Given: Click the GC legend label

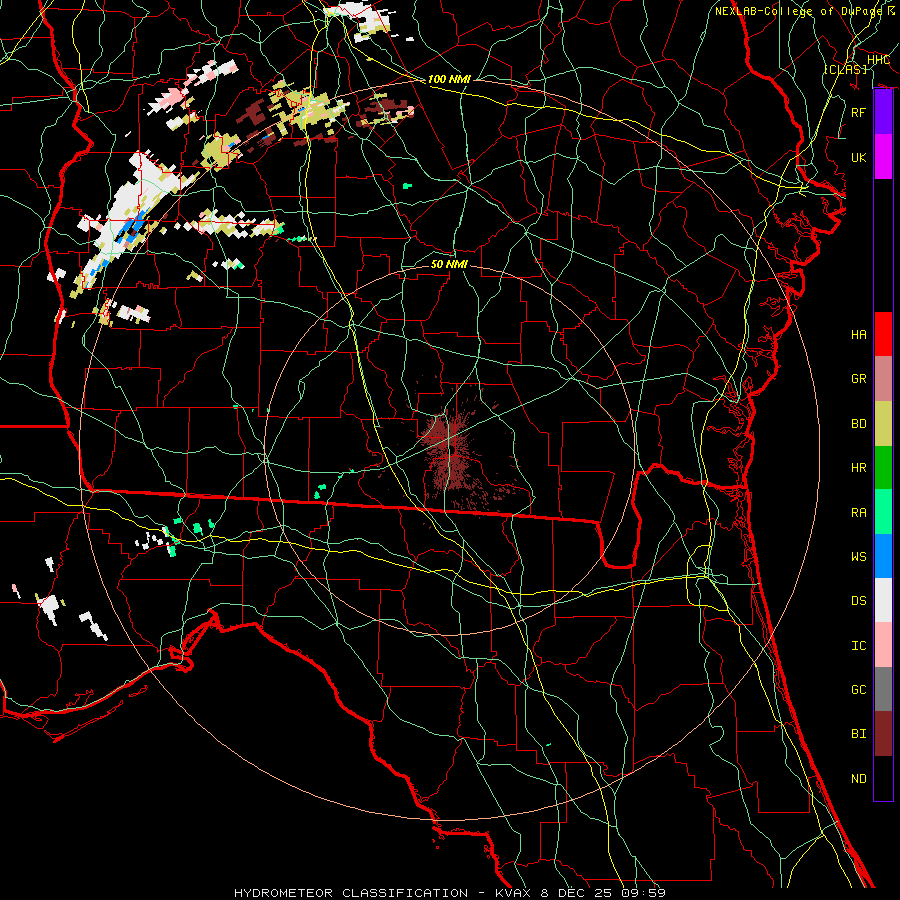Looking at the screenshot, I should [x=859, y=690].
